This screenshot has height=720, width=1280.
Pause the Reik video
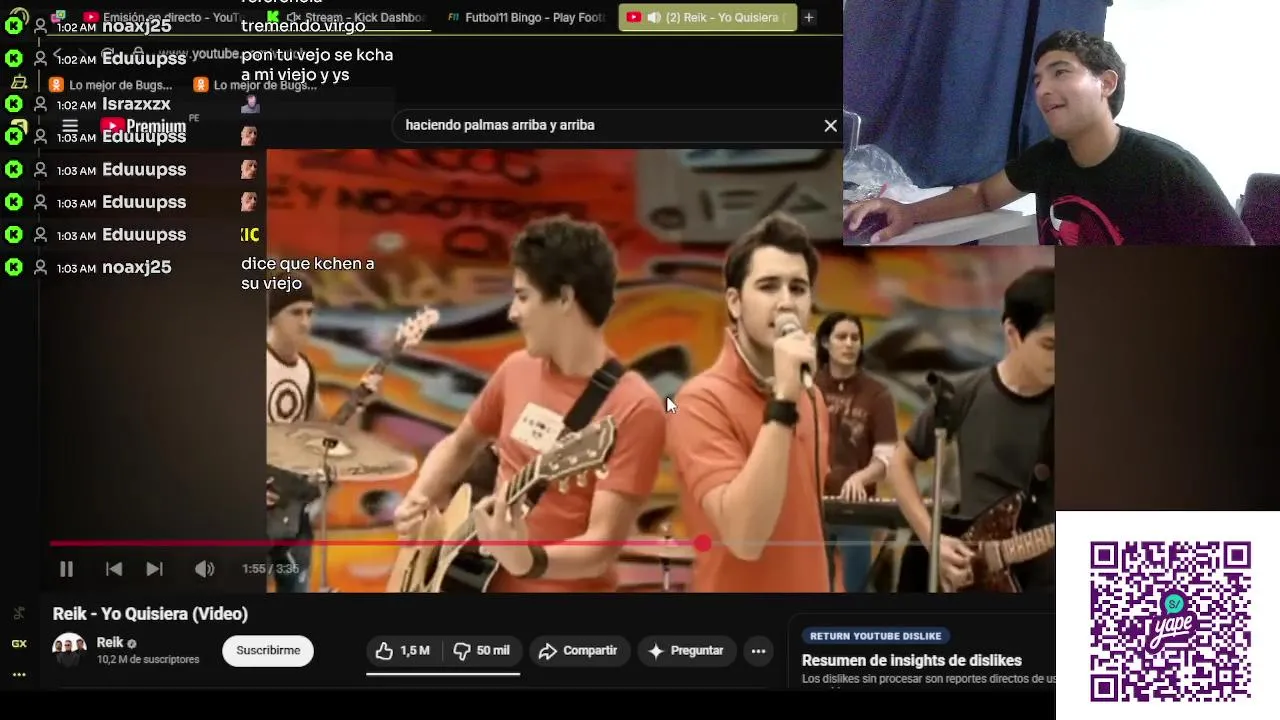pos(66,569)
